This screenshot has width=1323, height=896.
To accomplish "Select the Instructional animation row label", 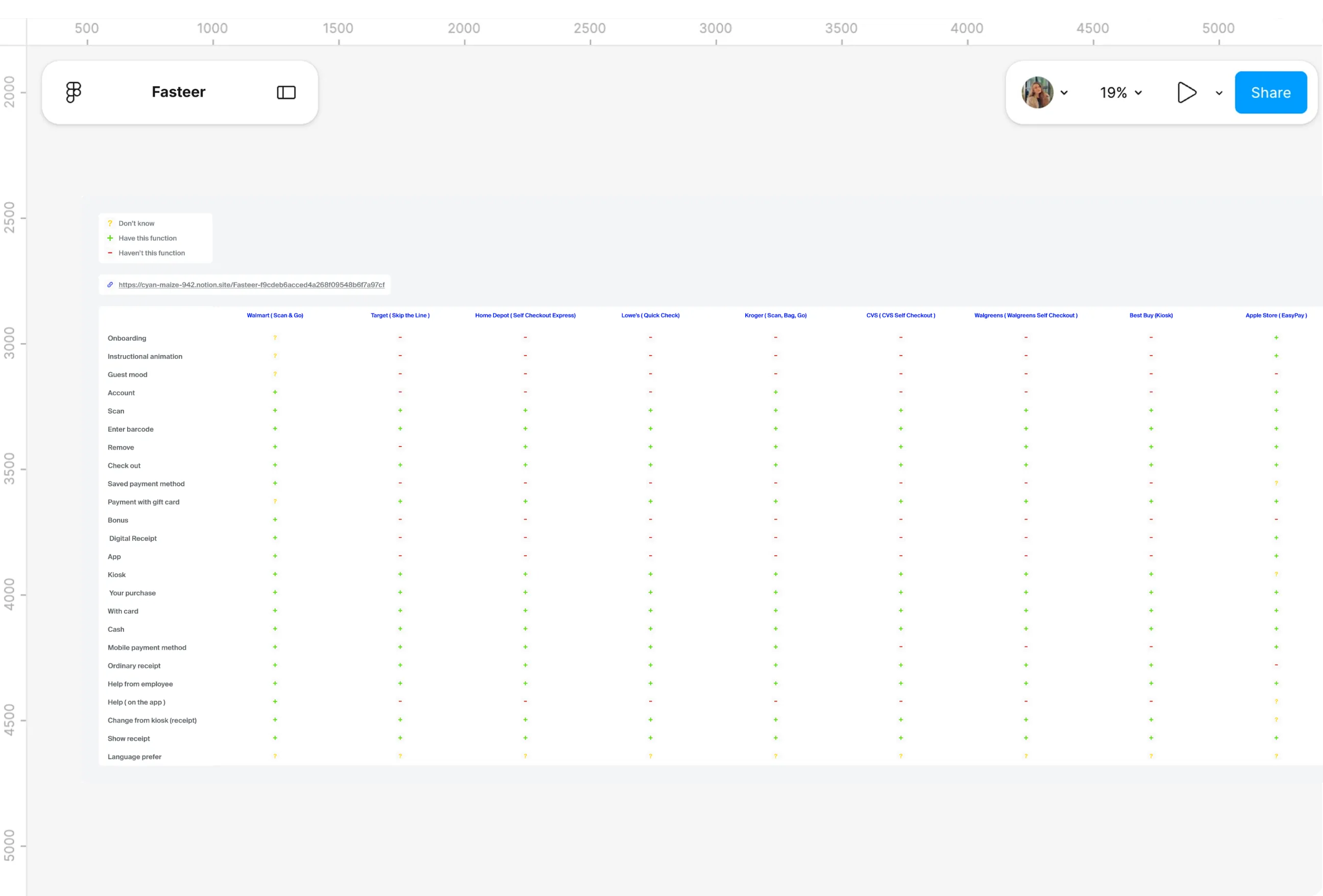I will tap(145, 356).
